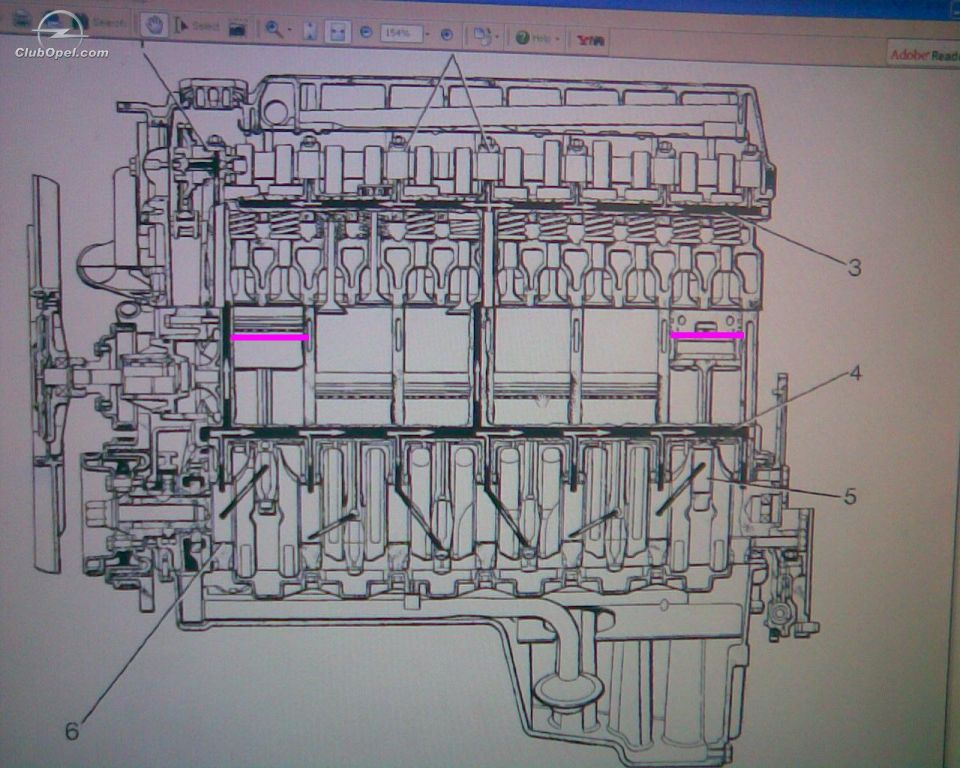Open the Help menu button
Image resolution: width=960 pixels, height=768 pixels.
pos(533,38)
